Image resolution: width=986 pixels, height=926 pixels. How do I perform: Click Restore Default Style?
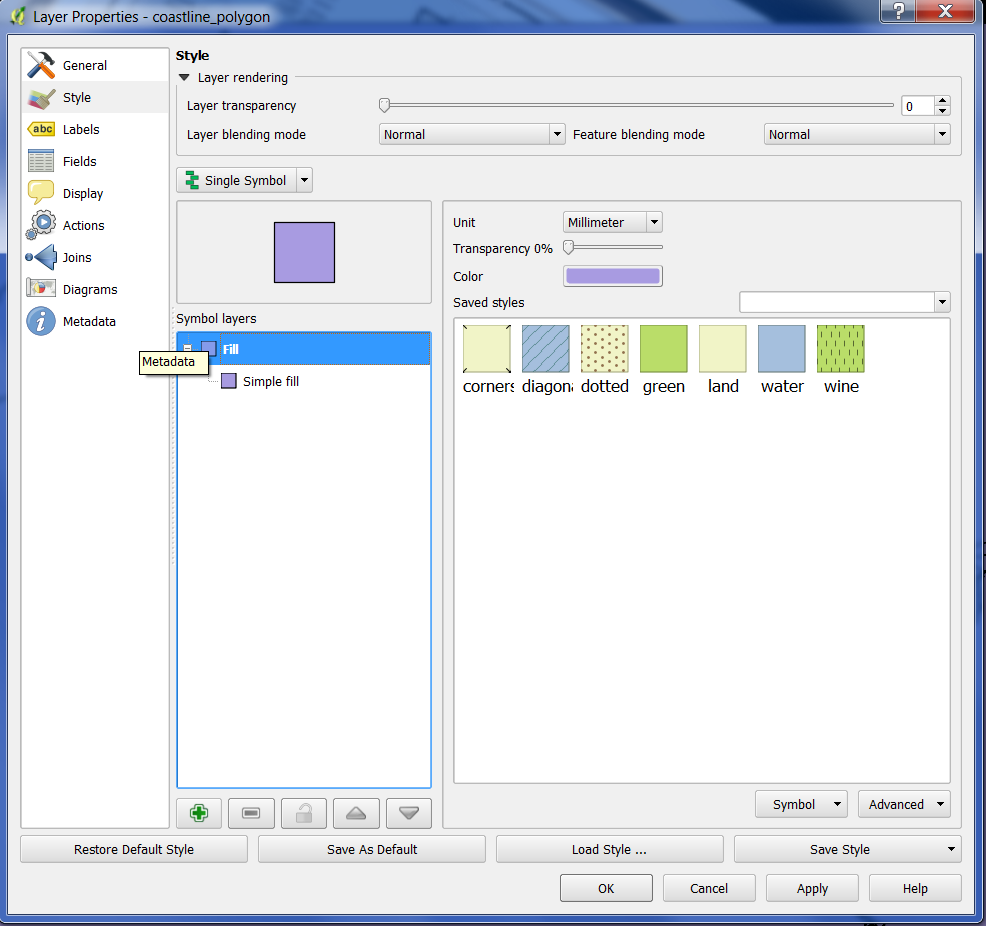click(134, 849)
